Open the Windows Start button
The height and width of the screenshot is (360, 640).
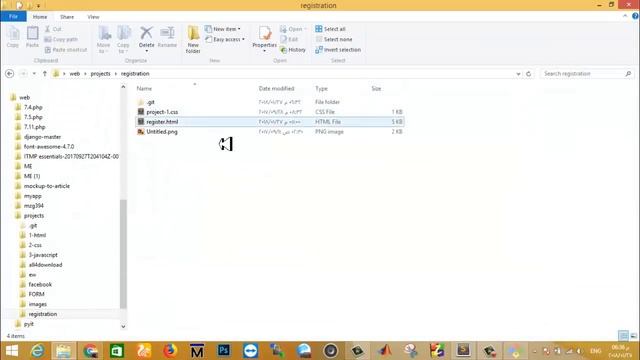[12, 351]
